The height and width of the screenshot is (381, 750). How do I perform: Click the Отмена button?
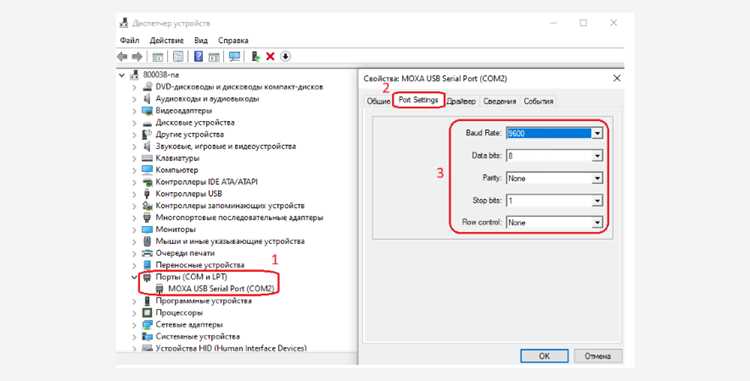tap(598, 356)
